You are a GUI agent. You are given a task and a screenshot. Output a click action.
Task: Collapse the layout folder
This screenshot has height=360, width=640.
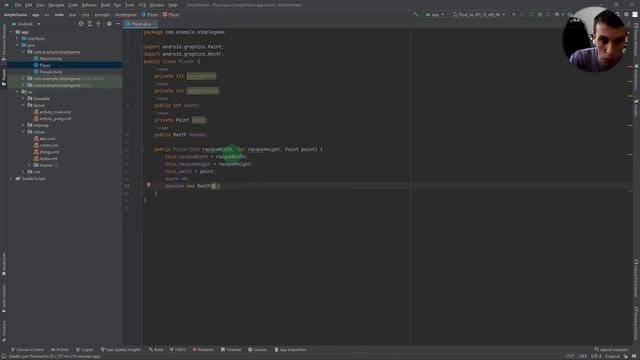[23, 105]
